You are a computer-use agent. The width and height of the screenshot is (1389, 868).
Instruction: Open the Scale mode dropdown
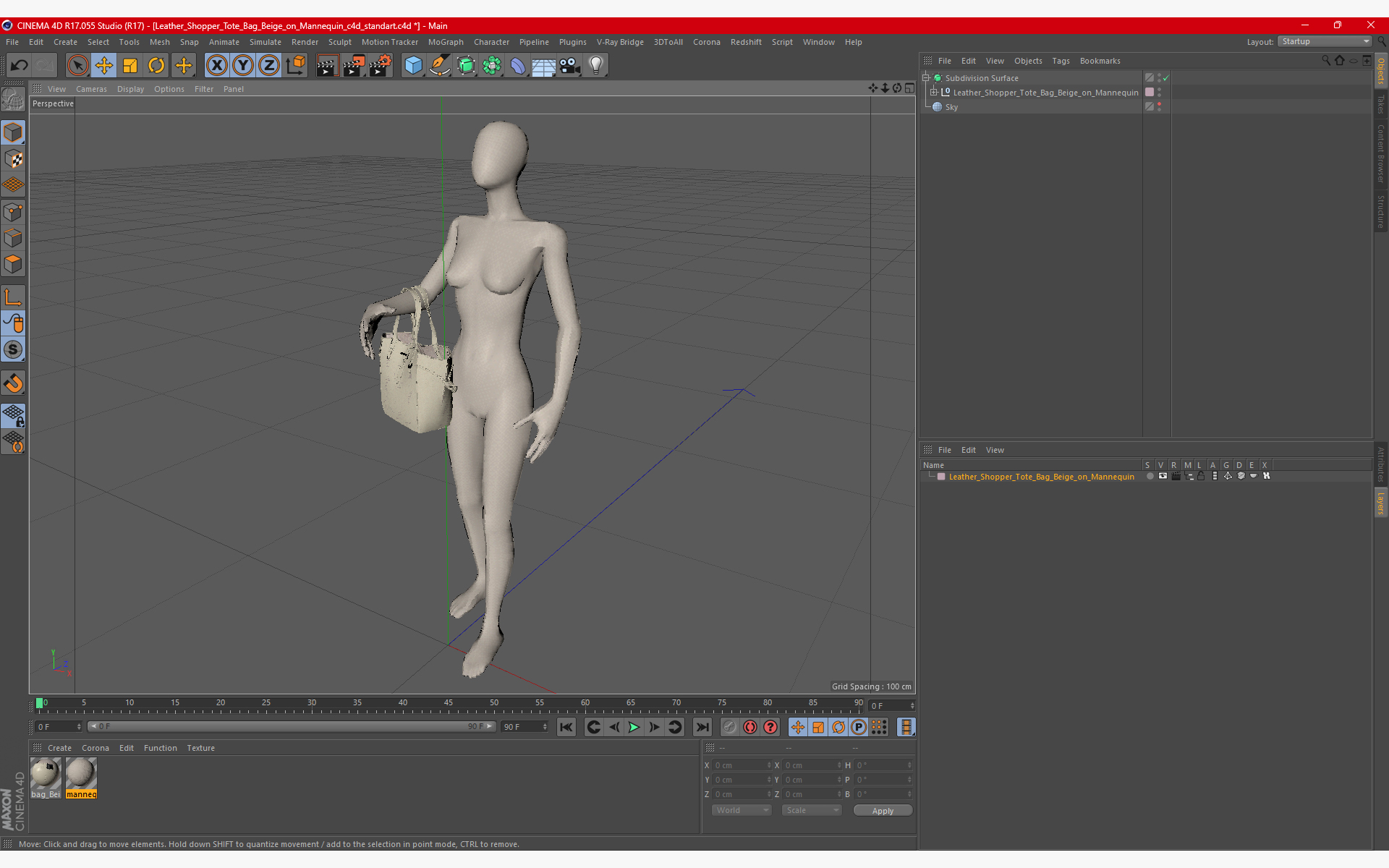pos(811,810)
